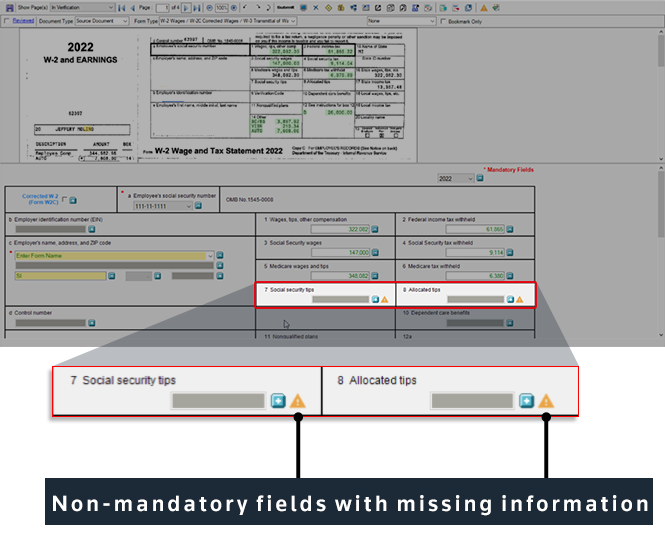Click the blue button beside Social Security wages

point(375,253)
